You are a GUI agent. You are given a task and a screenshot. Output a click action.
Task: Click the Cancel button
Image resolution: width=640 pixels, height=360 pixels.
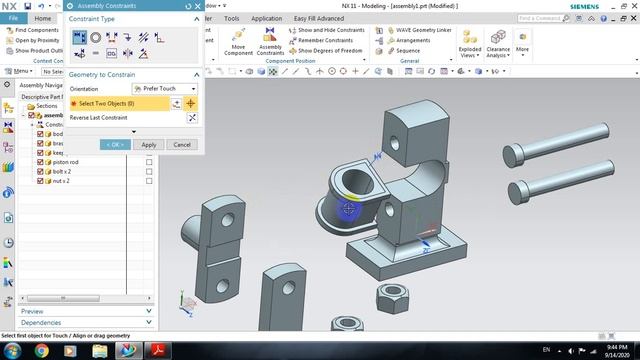(x=182, y=145)
